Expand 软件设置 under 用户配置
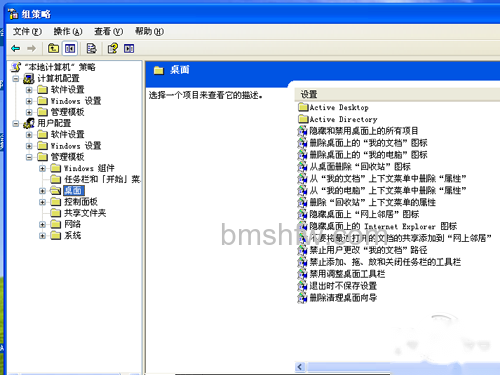 [x=29, y=135]
